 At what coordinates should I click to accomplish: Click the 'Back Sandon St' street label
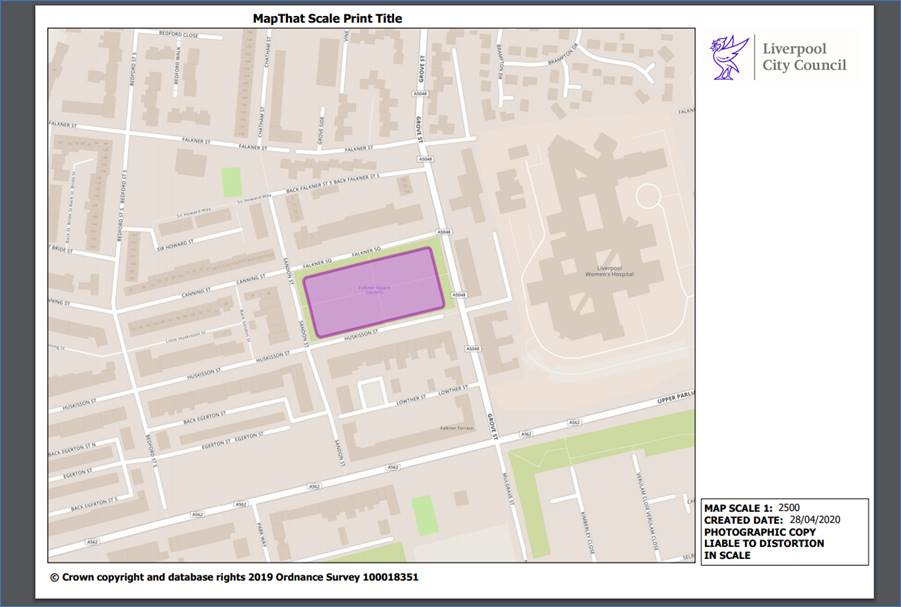point(245,326)
